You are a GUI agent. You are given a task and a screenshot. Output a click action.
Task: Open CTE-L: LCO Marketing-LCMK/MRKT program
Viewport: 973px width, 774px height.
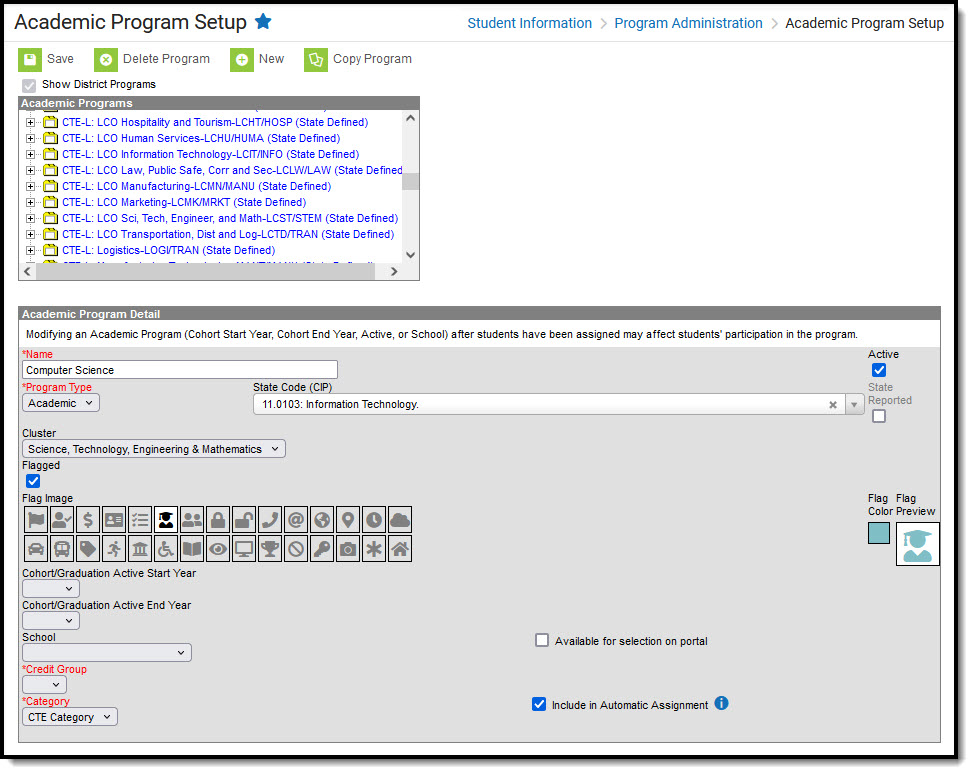point(184,202)
